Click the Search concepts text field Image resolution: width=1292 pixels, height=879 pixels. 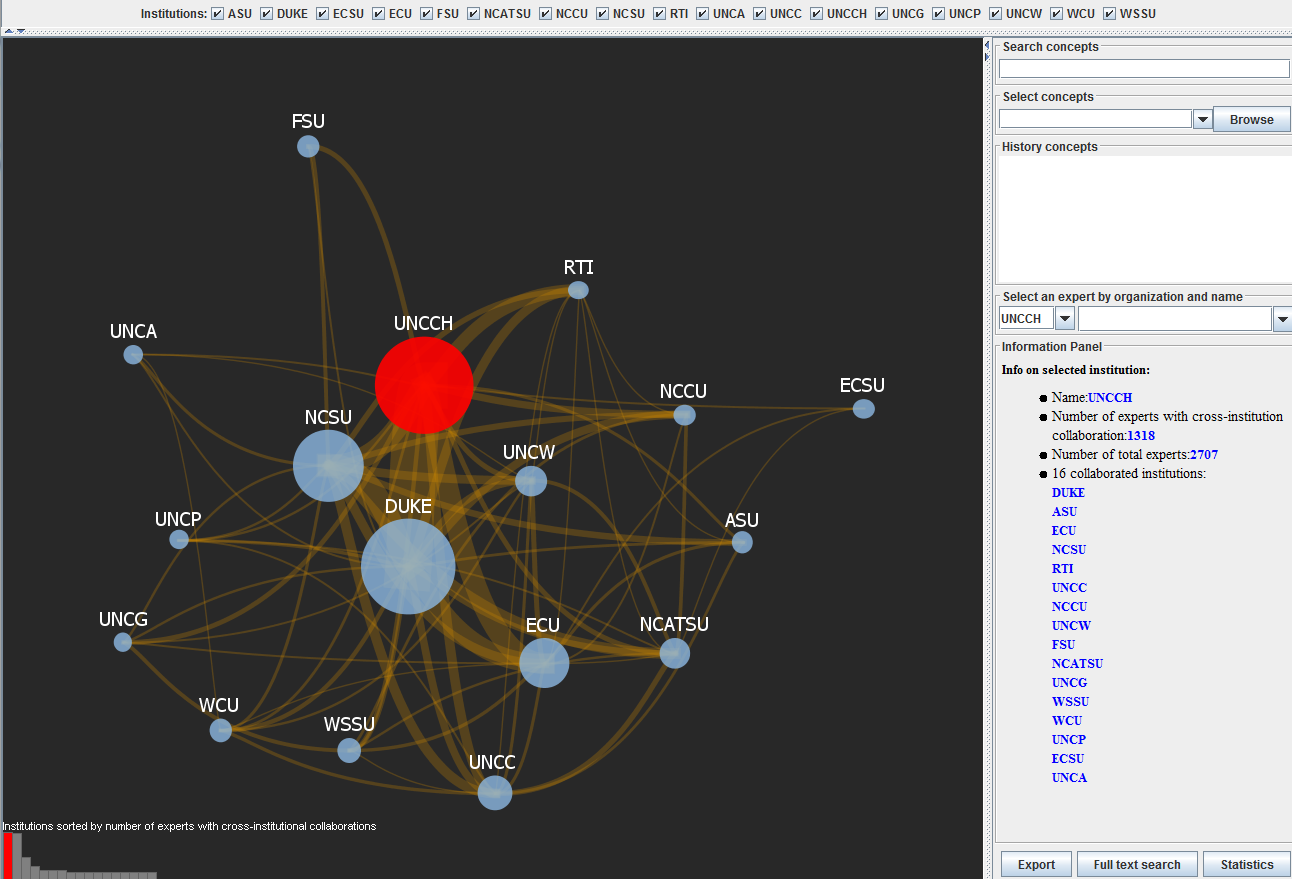pyautogui.click(x=1144, y=69)
